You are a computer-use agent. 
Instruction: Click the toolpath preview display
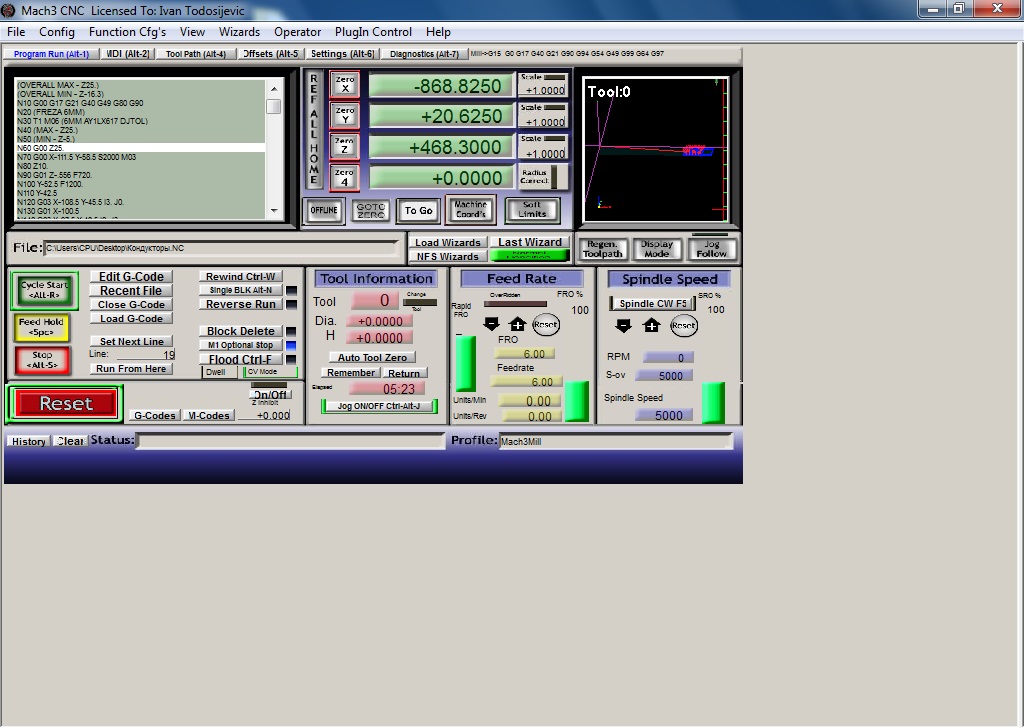pyautogui.click(x=656, y=150)
